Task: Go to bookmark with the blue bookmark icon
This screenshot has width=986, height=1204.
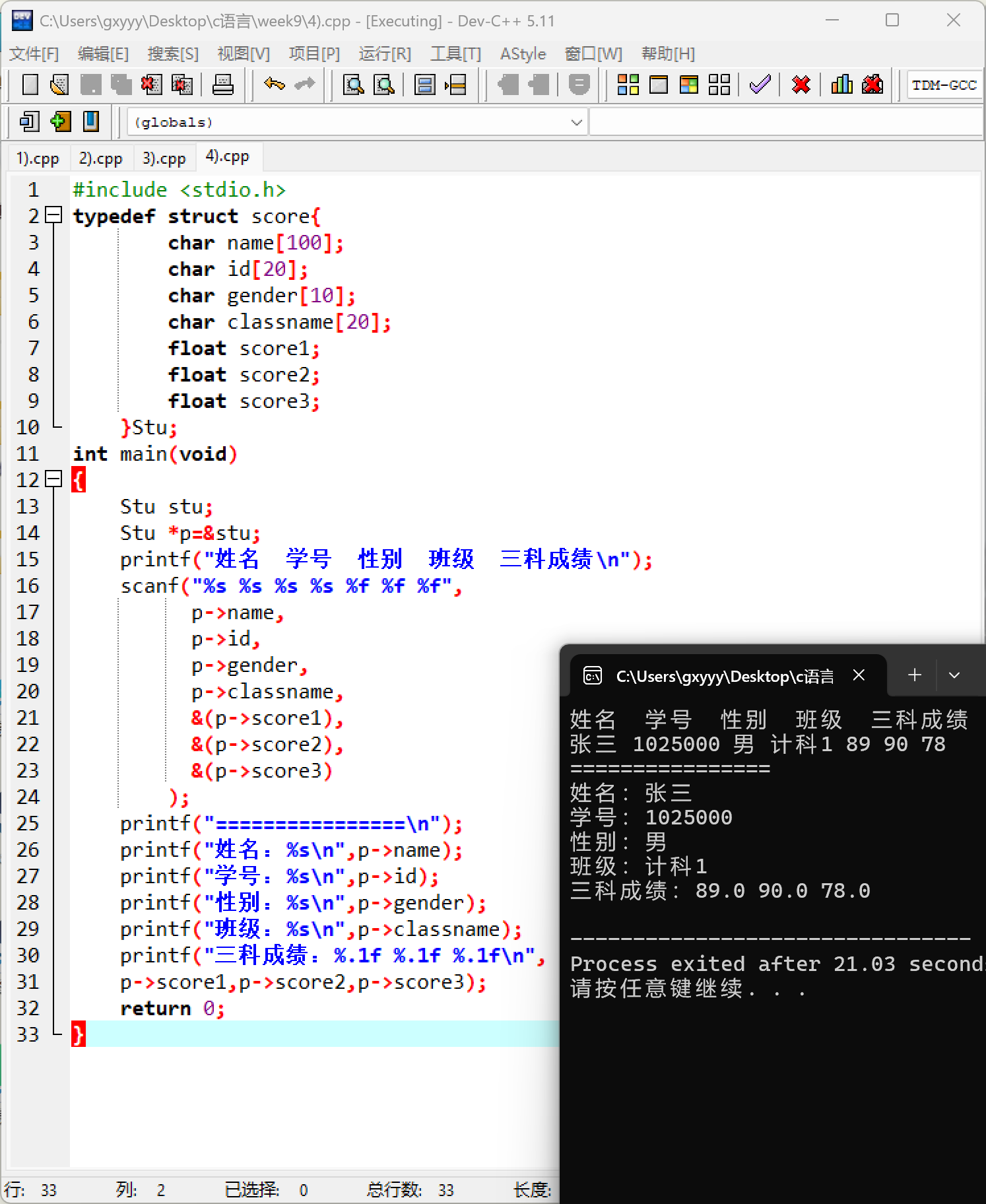Action: 91,121
